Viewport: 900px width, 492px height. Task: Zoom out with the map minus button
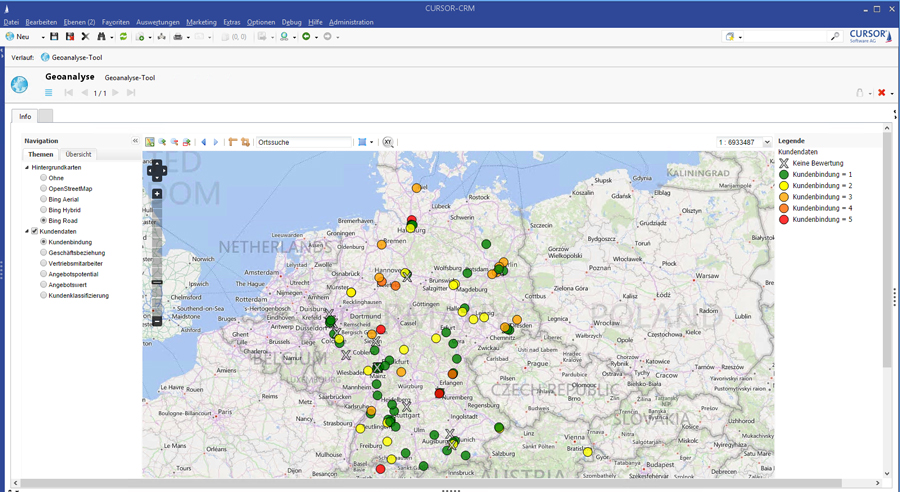click(x=157, y=321)
